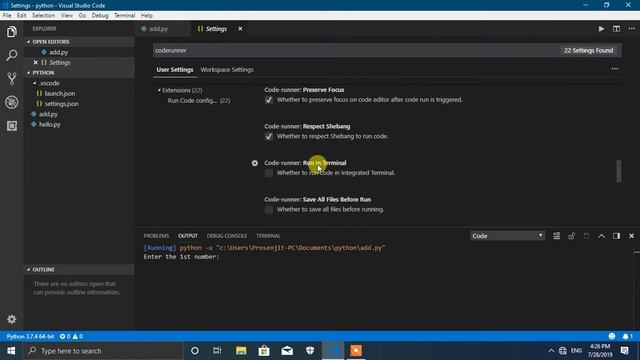Open the Search view in activity bar
Image resolution: width=640 pixels, height=360 pixels.
pos(11,55)
